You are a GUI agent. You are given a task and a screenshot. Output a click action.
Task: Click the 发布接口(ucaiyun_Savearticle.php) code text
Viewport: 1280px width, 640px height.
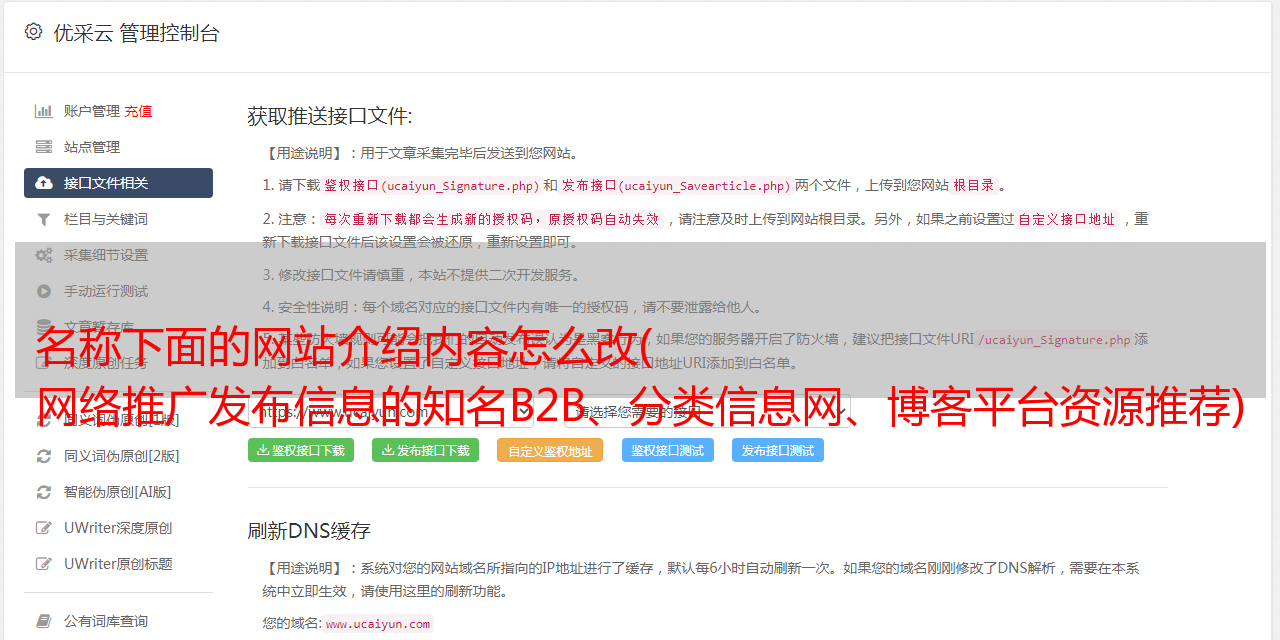point(676,185)
